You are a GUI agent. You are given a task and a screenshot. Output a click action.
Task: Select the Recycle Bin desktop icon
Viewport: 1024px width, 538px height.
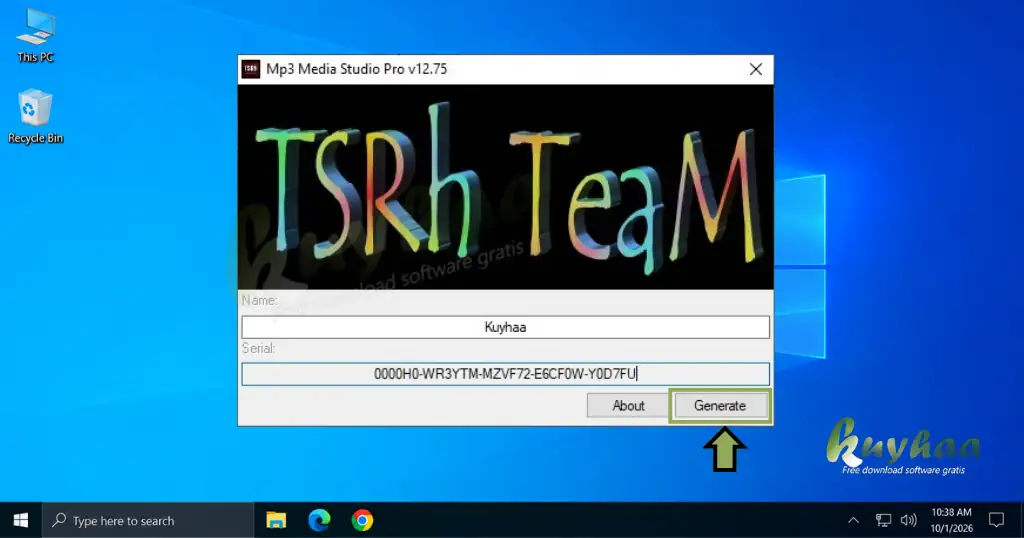(35, 116)
